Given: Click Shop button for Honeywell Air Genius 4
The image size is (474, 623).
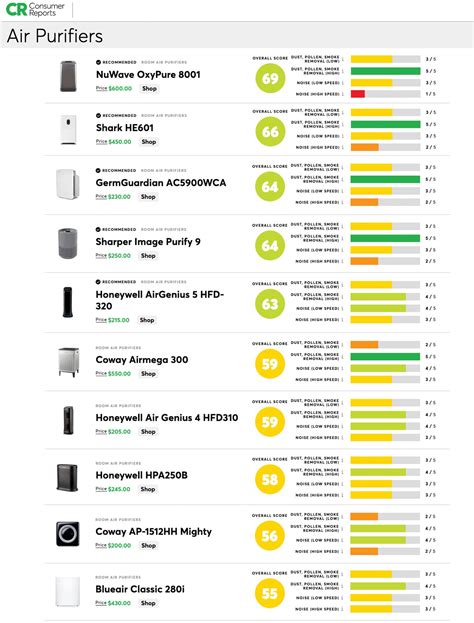Looking at the screenshot, I should point(148,431).
